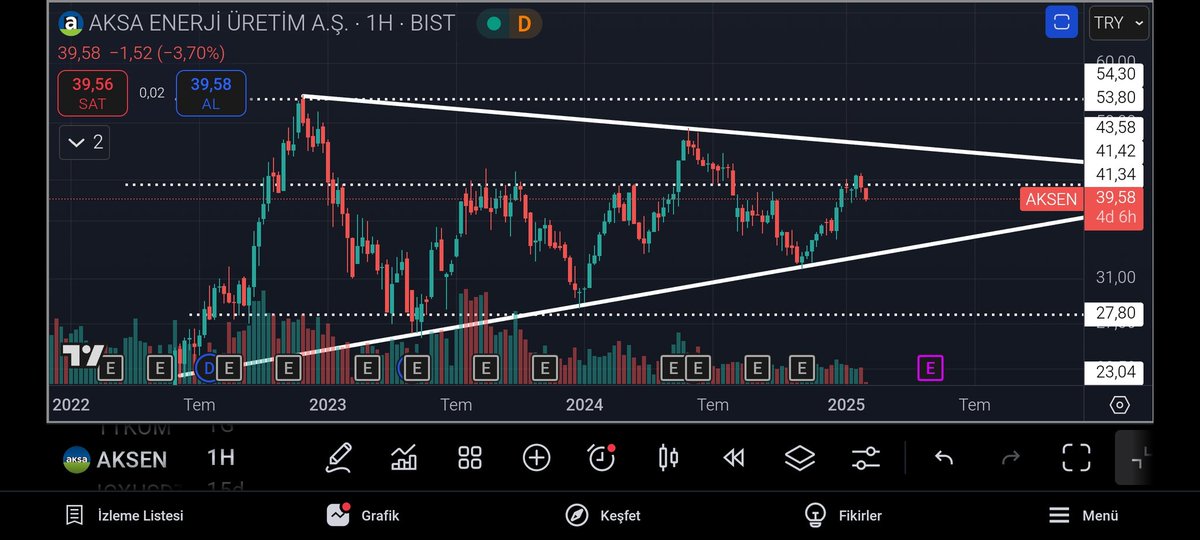Click the 43,58 price label
This screenshot has height=540, width=1200.
(1116, 128)
